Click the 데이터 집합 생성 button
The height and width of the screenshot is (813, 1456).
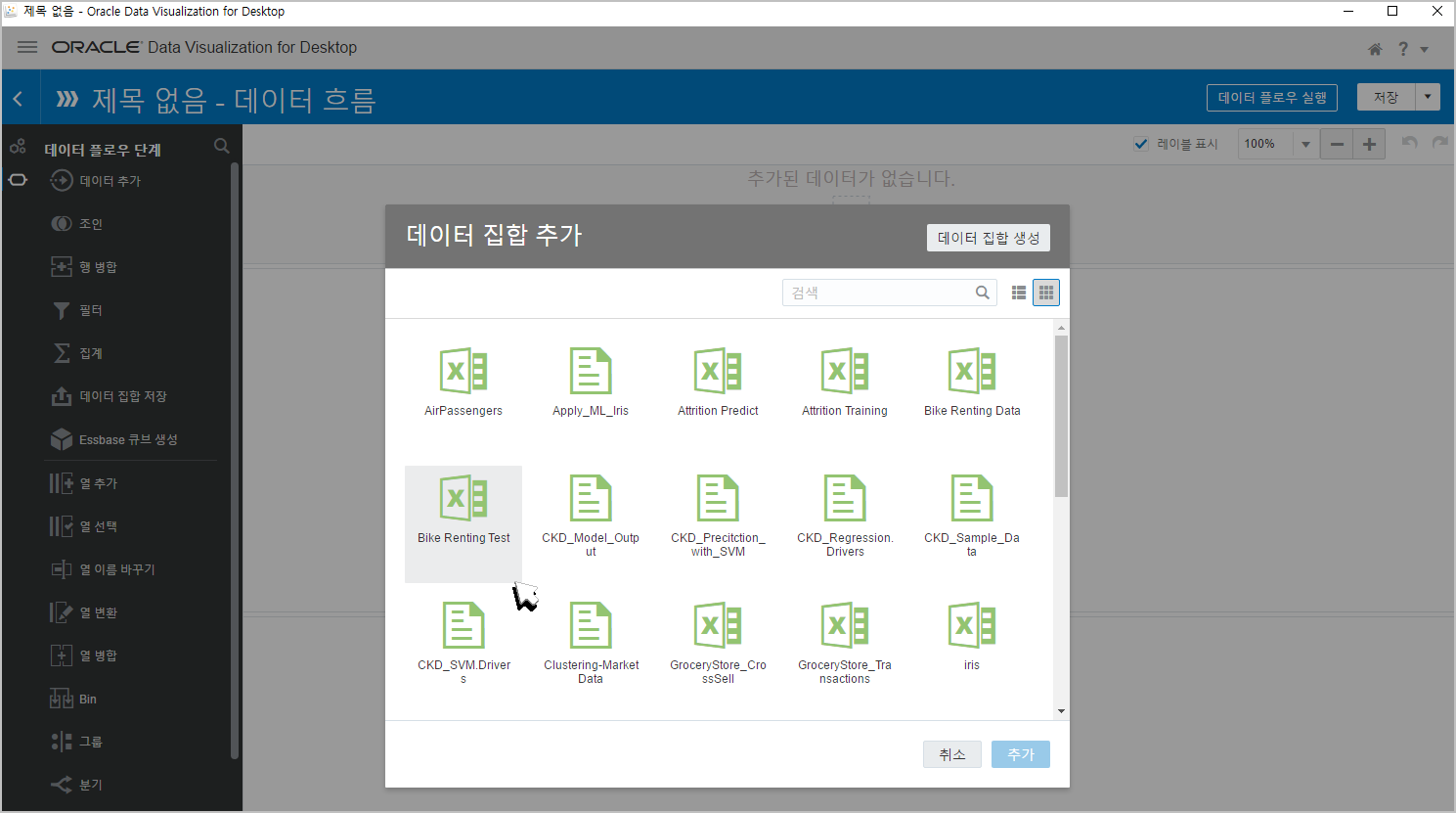tap(989, 238)
